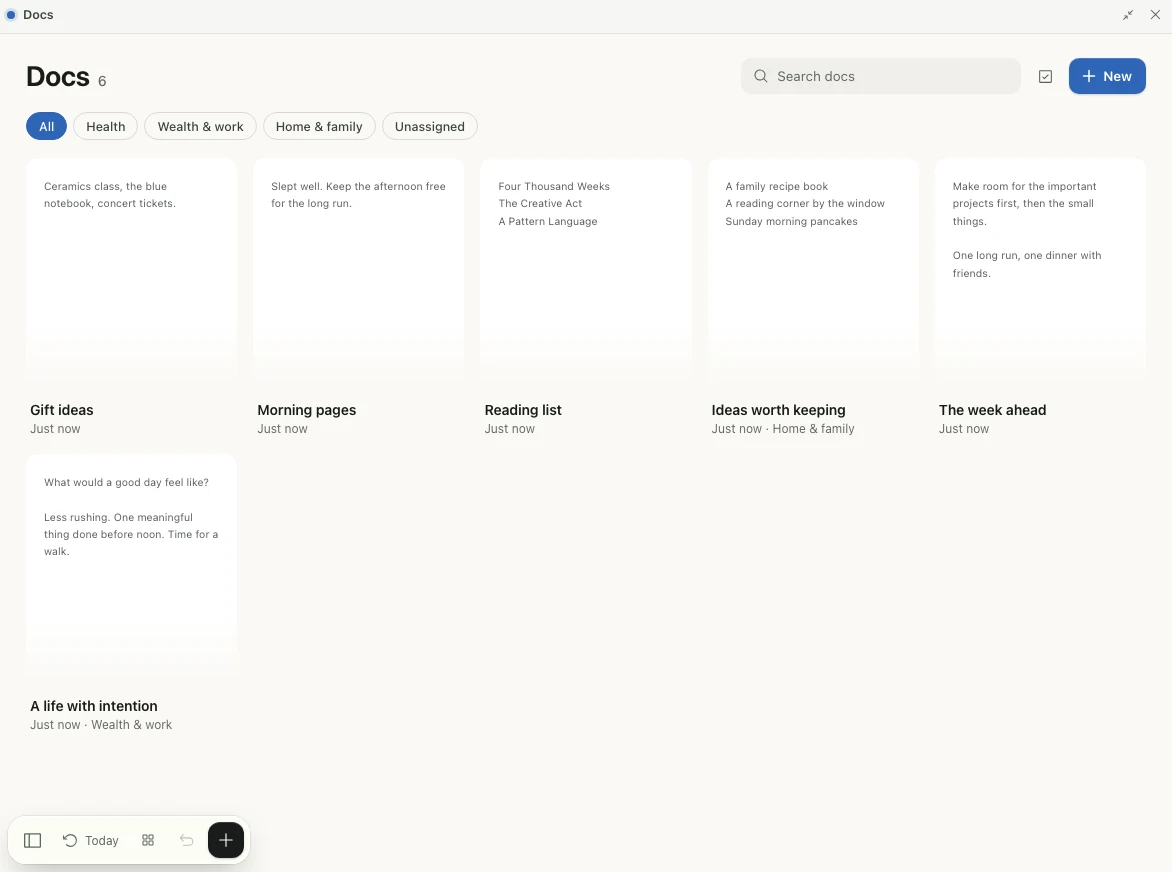
Task: Click the Ideas worth keeping title
Action: pyautogui.click(x=778, y=410)
